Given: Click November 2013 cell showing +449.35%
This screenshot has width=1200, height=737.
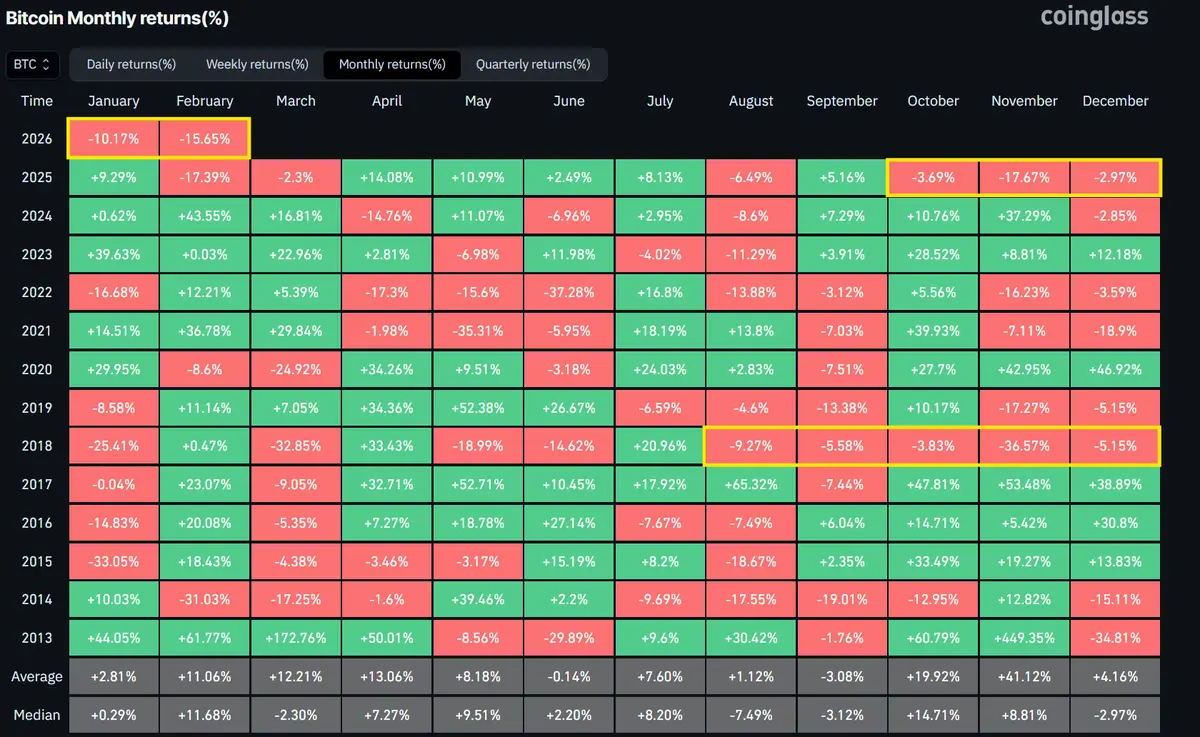Looking at the screenshot, I should 1024,637.
